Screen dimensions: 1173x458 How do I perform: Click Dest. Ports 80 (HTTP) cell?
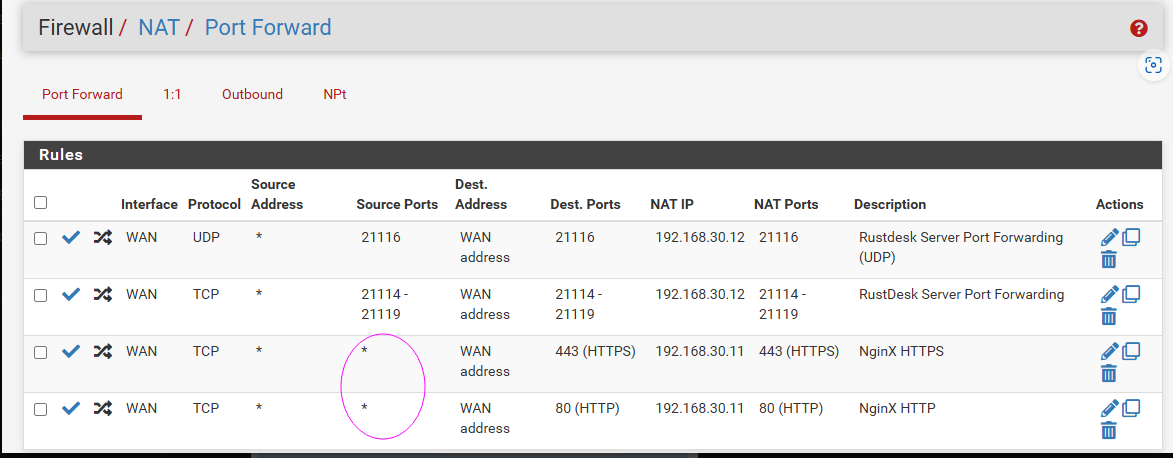587,409
